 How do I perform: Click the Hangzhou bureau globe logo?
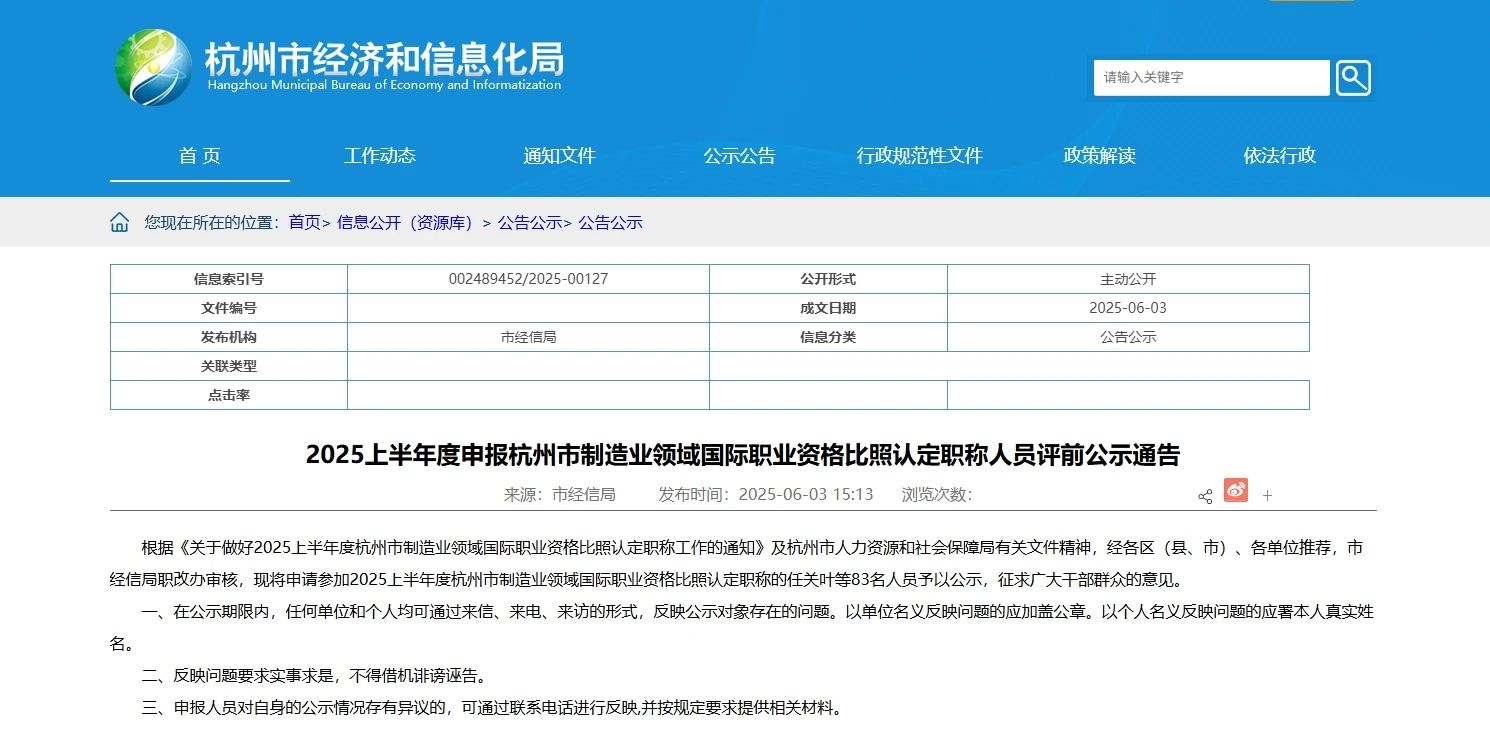pos(153,67)
